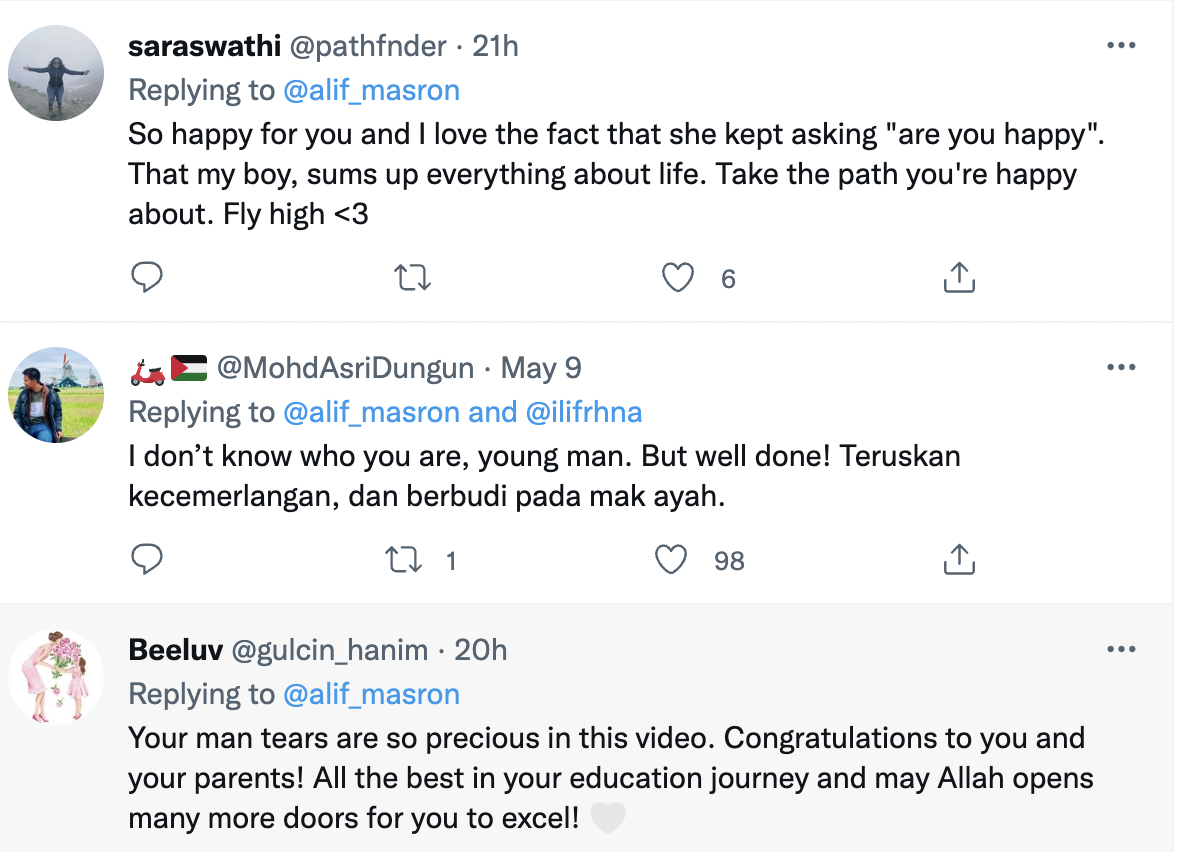The width and height of the screenshot is (1188, 852).
Task: Open @alif_masron link in saraswathi's reply
Action: pyautogui.click(x=371, y=90)
